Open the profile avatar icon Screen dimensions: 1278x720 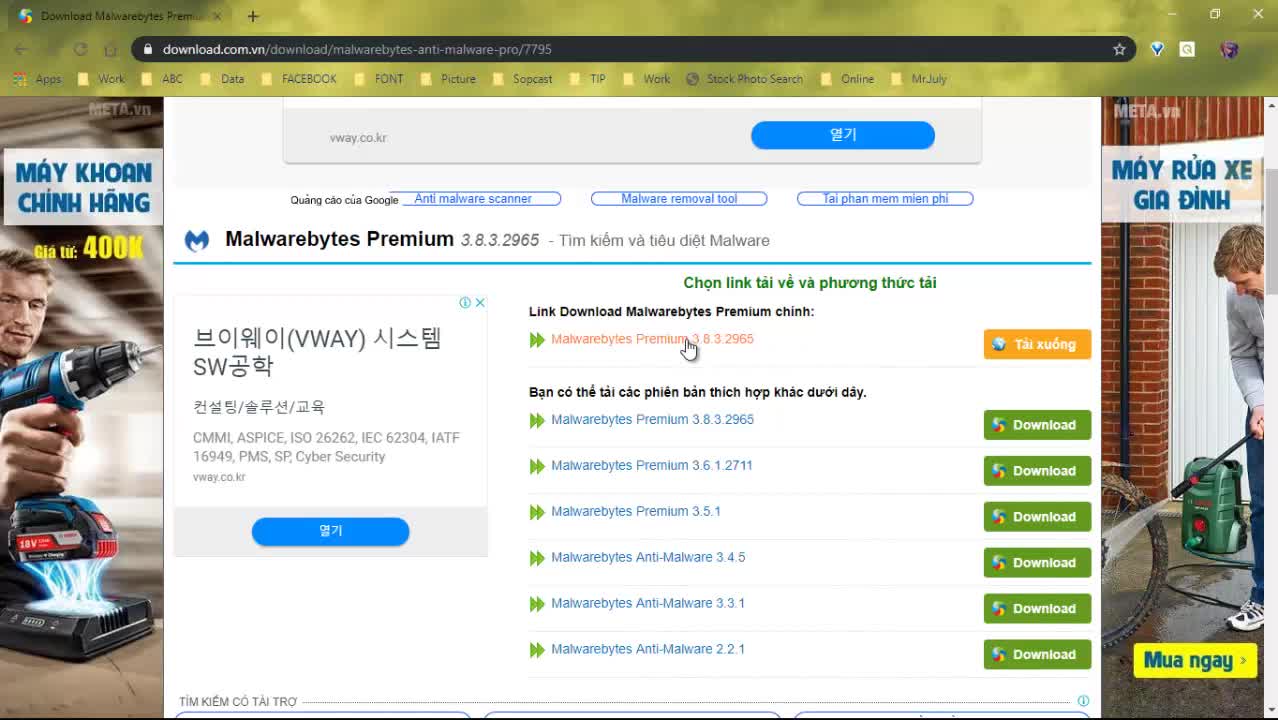(x=1230, y=49)
